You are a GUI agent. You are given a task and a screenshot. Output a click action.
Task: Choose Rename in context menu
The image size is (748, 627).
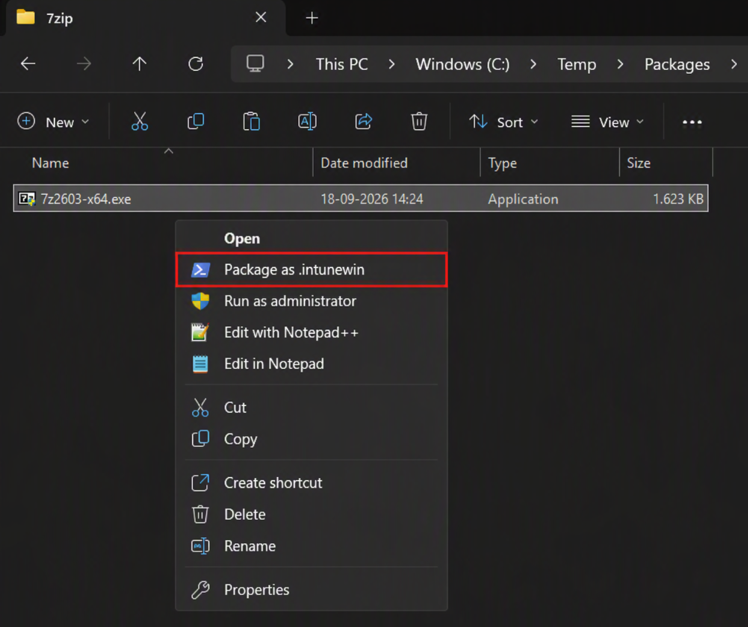click(312, 546)
